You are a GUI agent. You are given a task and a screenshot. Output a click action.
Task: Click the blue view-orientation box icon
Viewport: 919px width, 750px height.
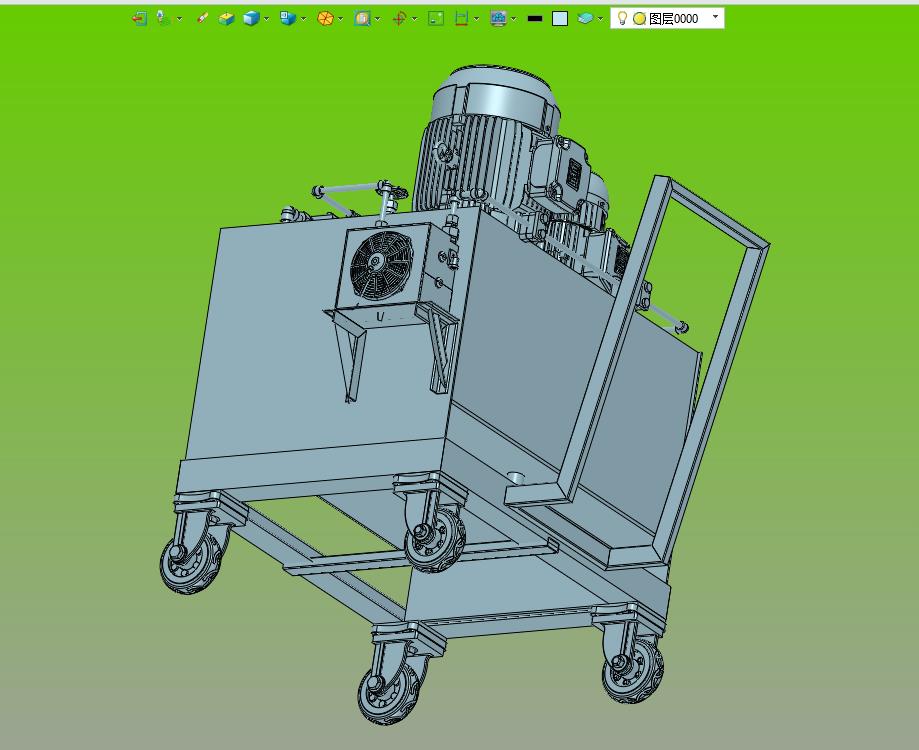click(x=288, y=19)
